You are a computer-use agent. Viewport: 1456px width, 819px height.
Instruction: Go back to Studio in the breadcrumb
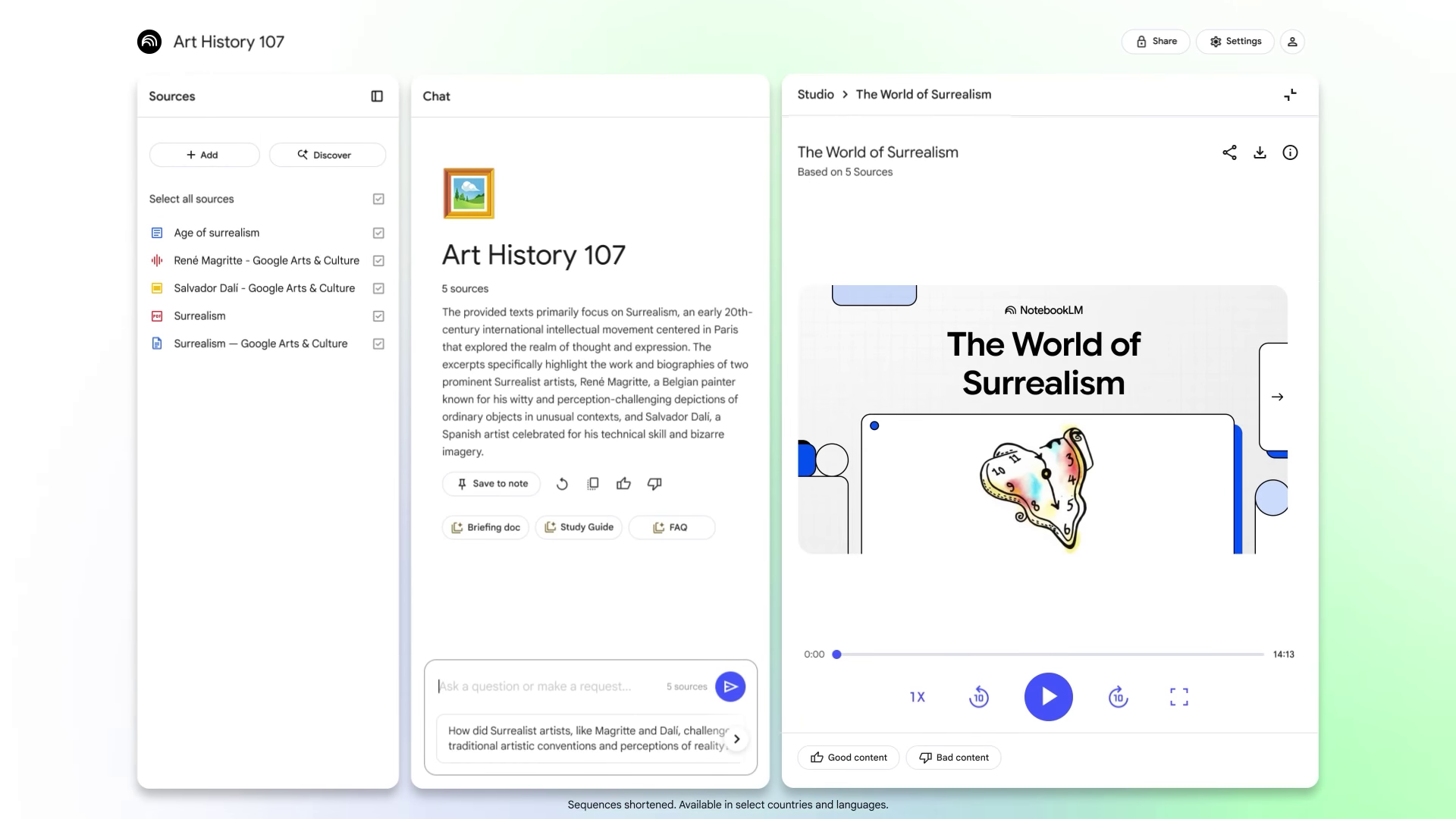pos(815,94)
